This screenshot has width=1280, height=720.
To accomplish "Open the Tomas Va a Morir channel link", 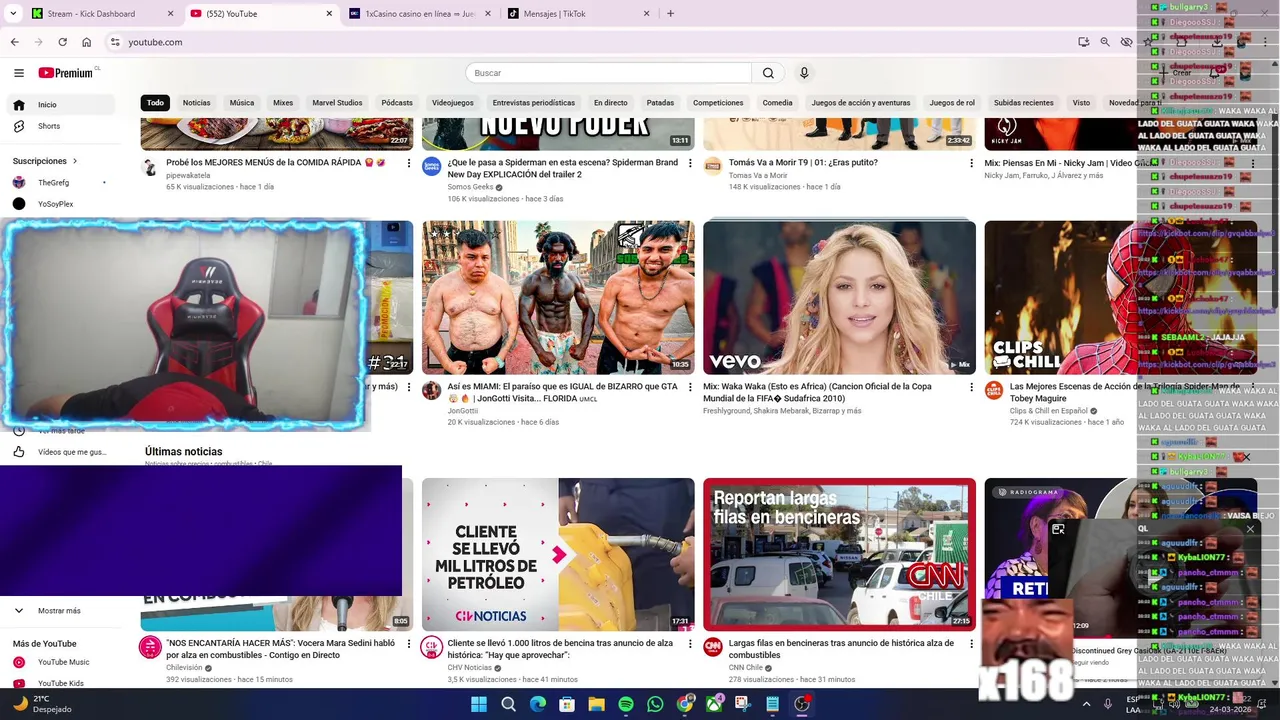I will 758,175.
